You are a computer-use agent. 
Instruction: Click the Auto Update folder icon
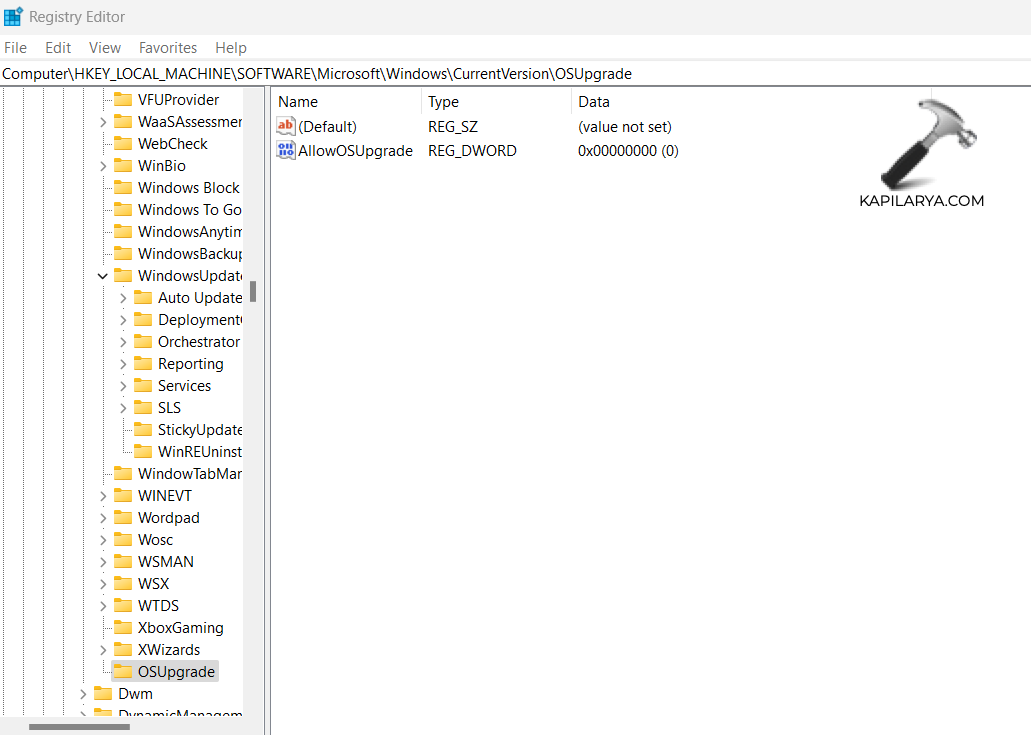click(x=143, y=297)
